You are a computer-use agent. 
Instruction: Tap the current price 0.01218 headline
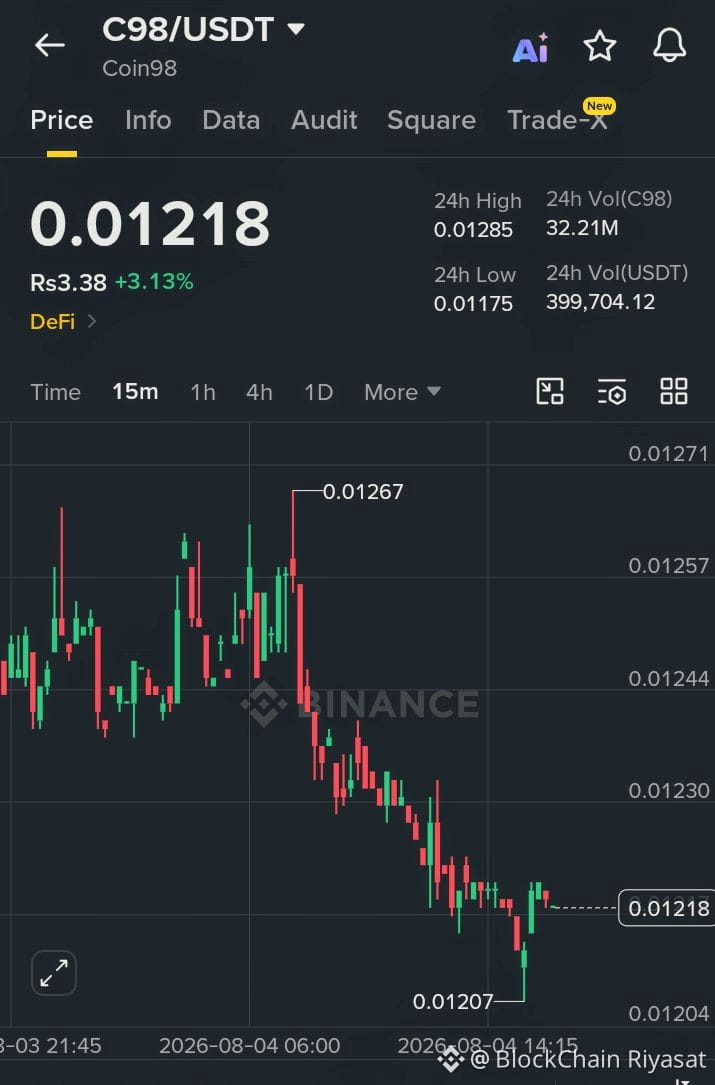(150, 224)
